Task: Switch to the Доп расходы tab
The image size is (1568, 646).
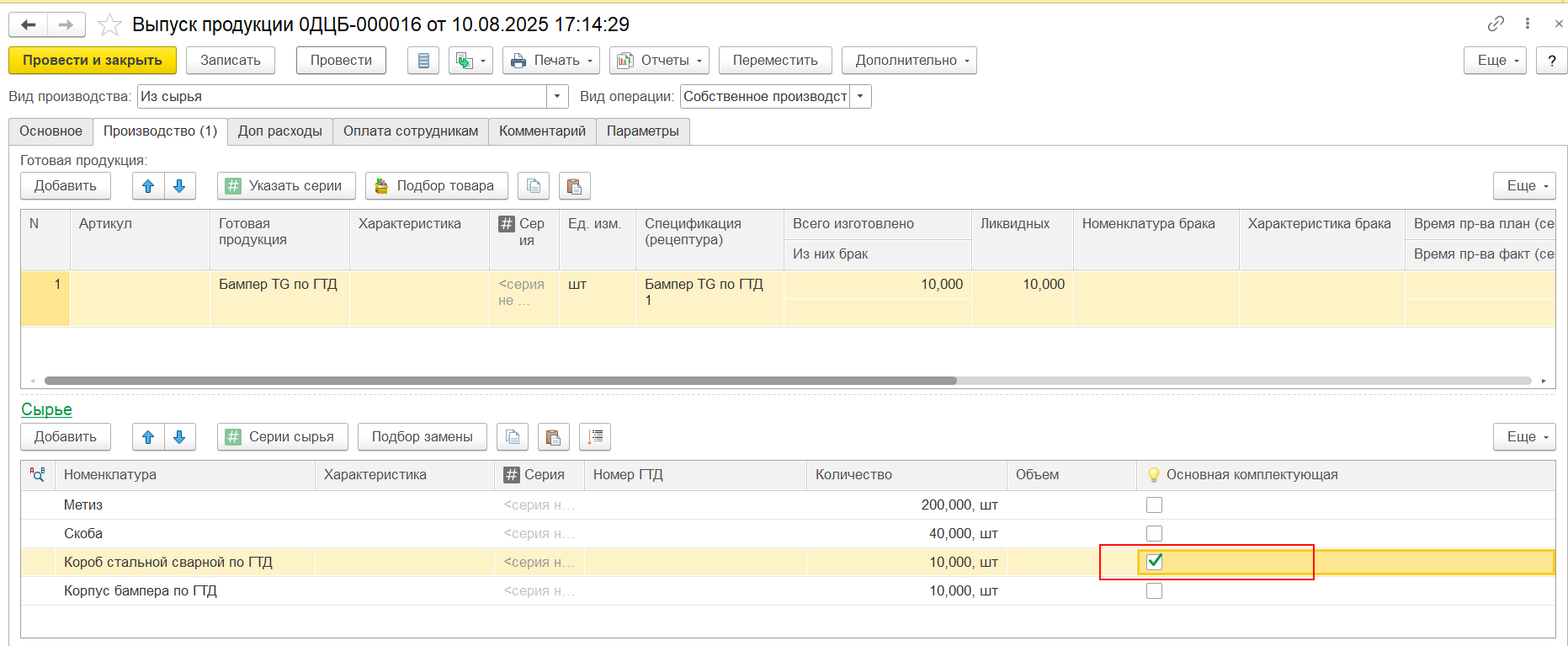Action: (x=279, y=131)
